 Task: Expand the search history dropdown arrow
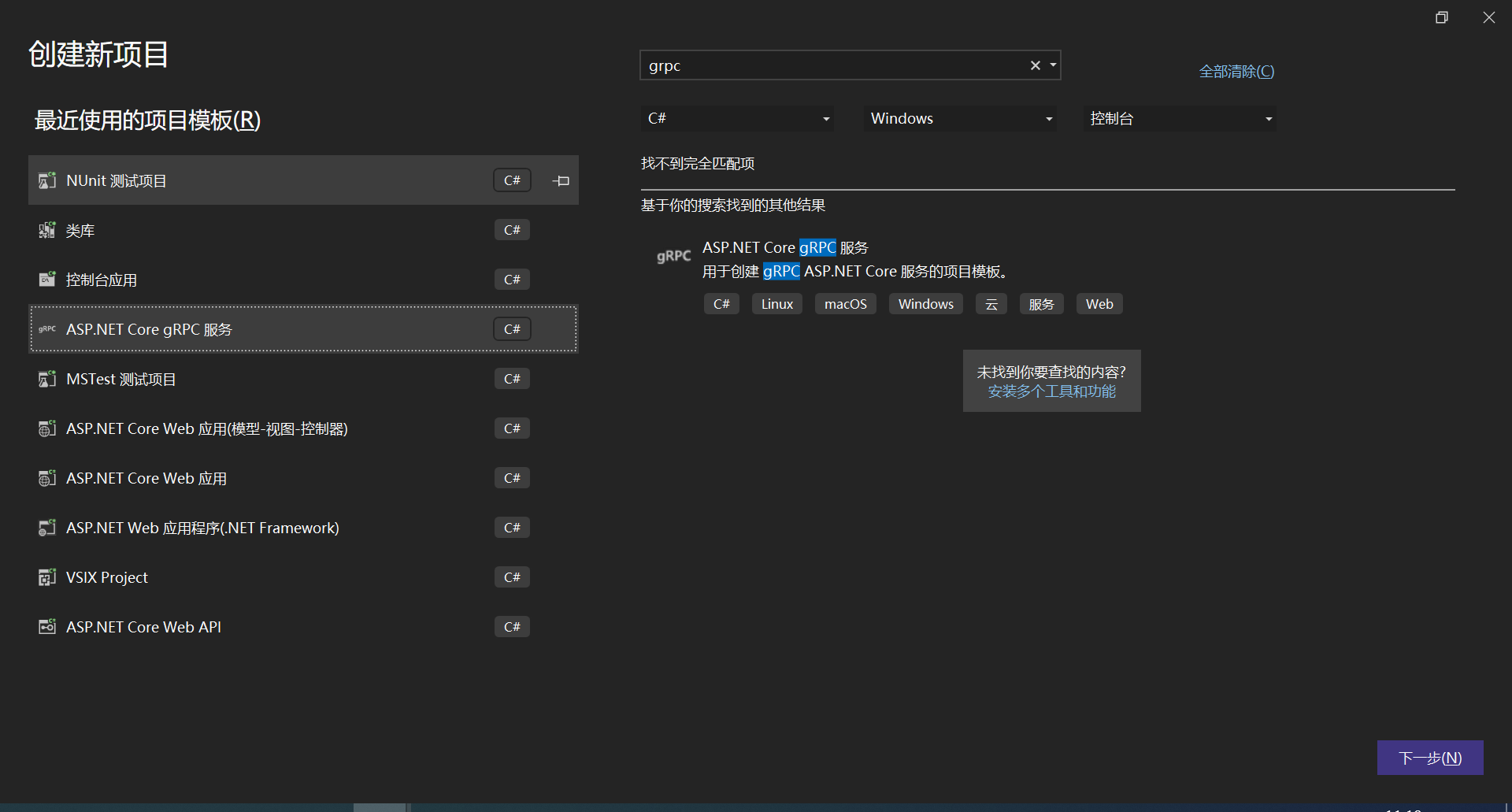(1053, 65)
